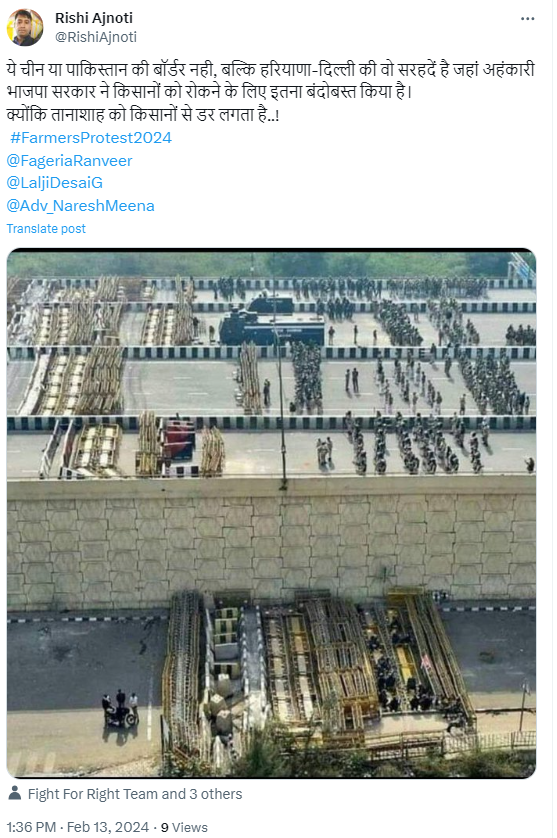Click the Rishi Ajnoti display name

pos(94,18)
